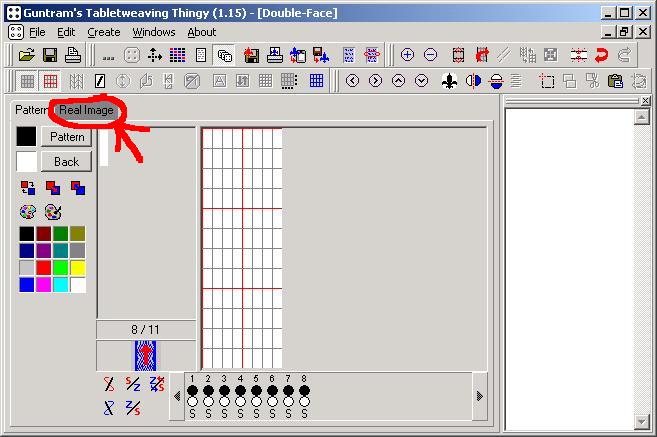Select the magenta color swatch
Screen dimensions: 657x437
pyautogui.click(x=44, y=284)
